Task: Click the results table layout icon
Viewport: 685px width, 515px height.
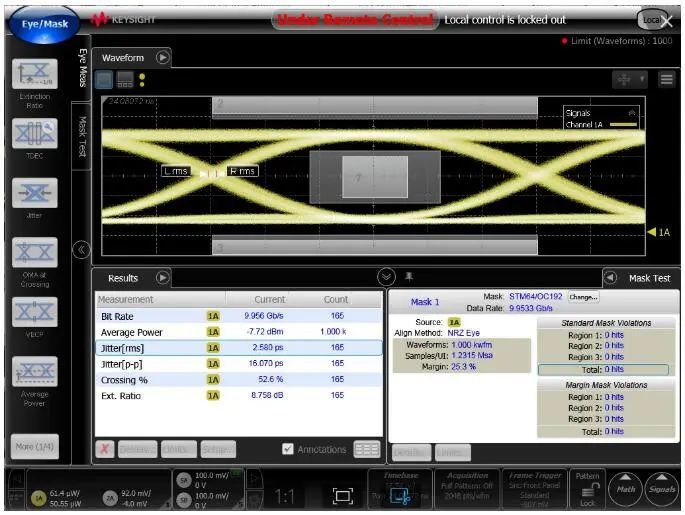Action: (x=367, y=449)
